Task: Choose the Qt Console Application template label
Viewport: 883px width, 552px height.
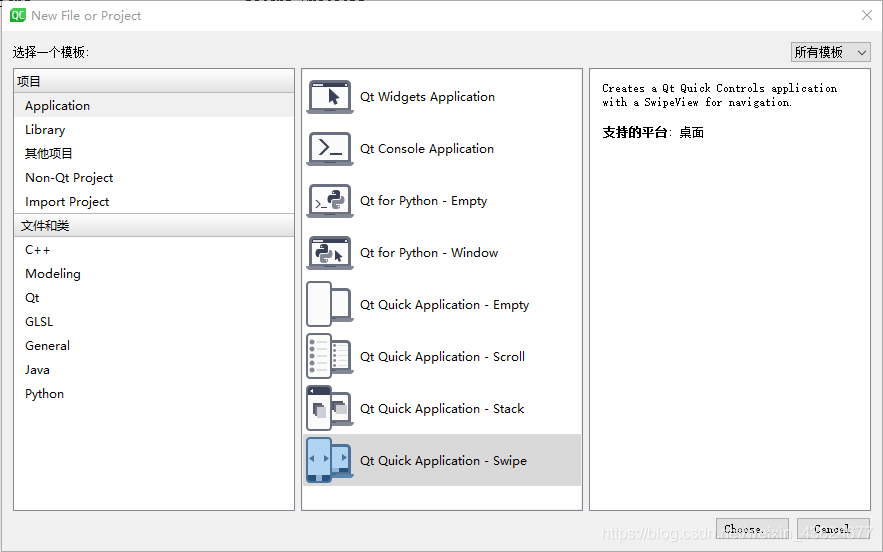Action: pos(427,149)
